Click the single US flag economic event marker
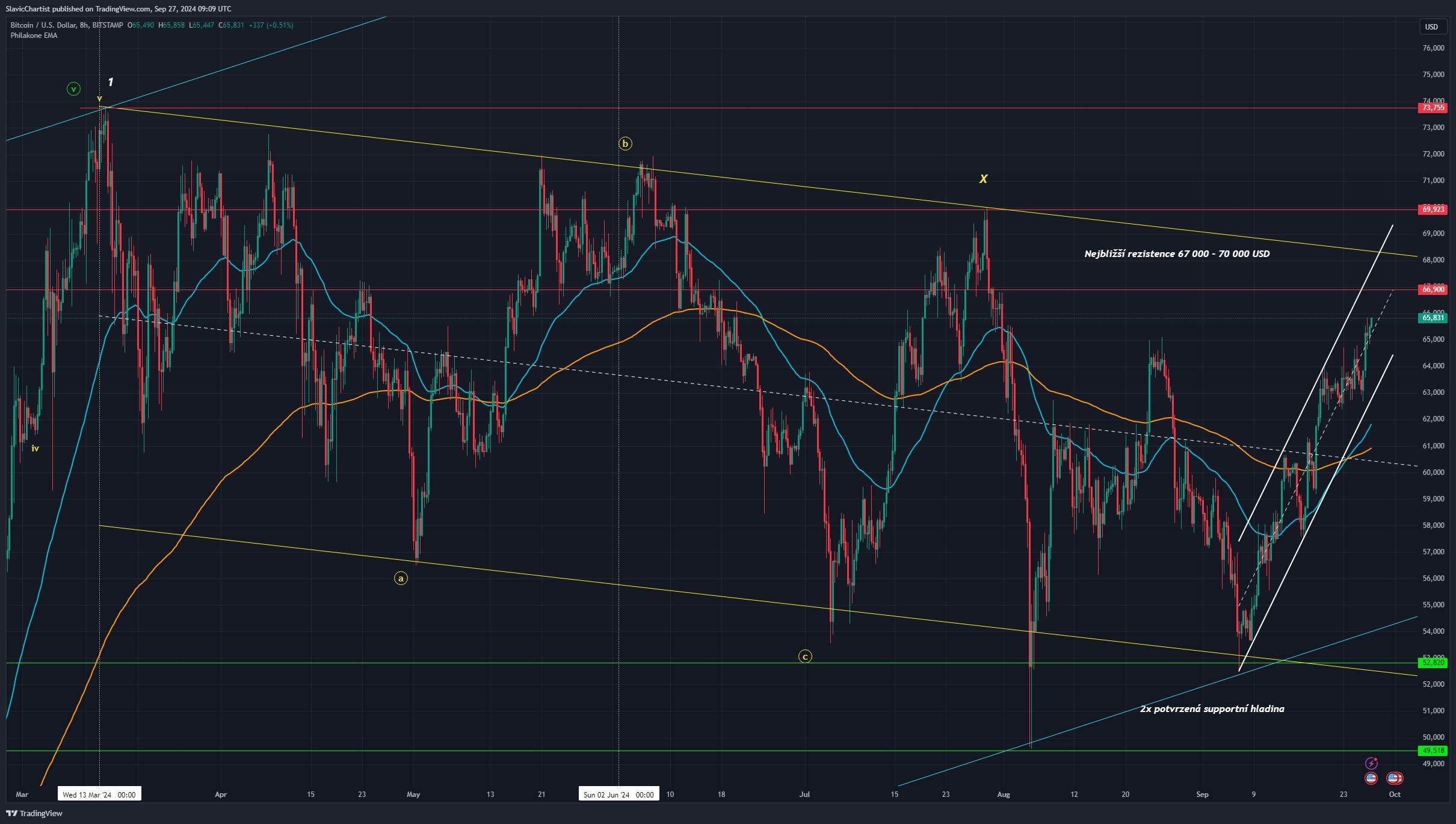The image size is (1456, 824). point(1371,778)
